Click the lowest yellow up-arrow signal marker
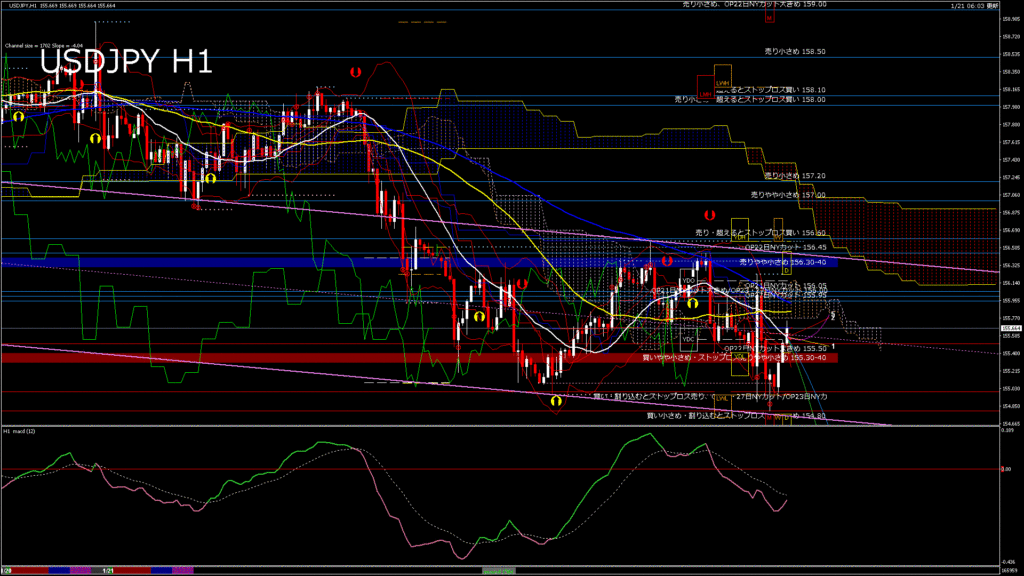The image size is (1024, 576). (x=556, y=401)
